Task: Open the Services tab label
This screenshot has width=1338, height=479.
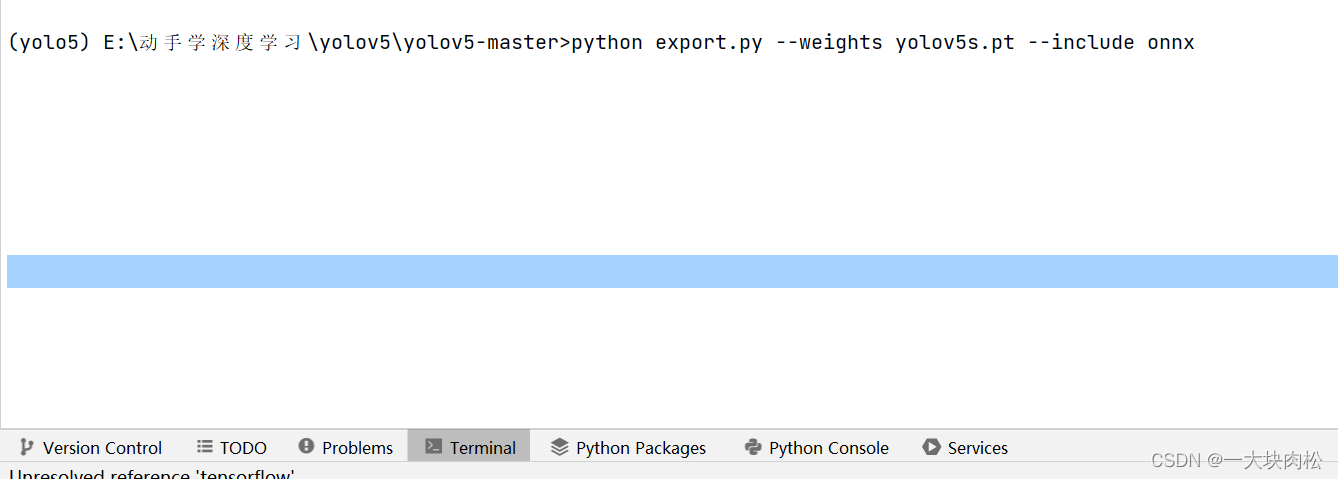Action: (x=977, y=448)
